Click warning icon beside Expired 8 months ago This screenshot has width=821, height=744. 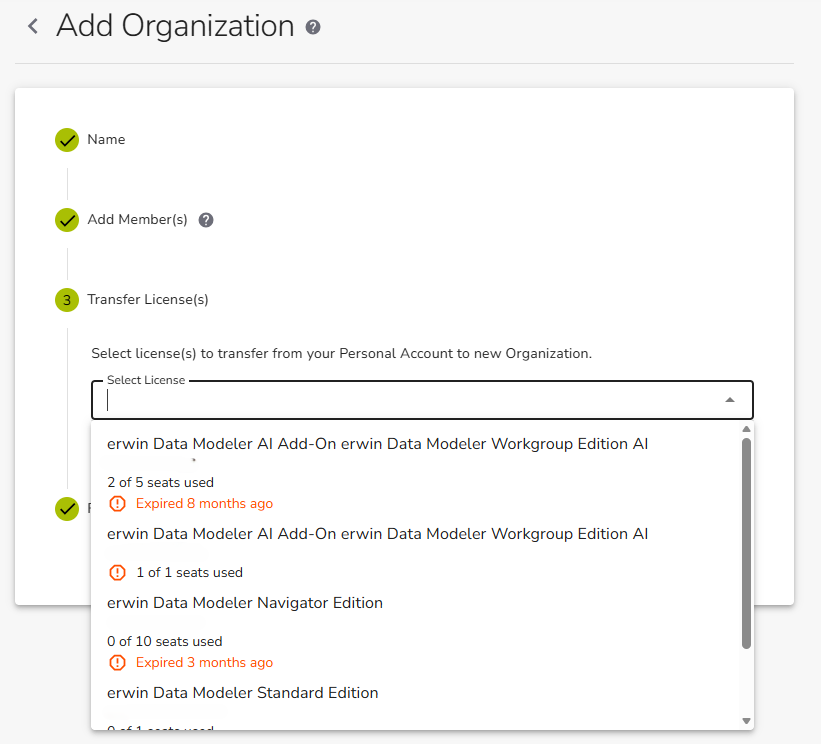click(117, 504)
